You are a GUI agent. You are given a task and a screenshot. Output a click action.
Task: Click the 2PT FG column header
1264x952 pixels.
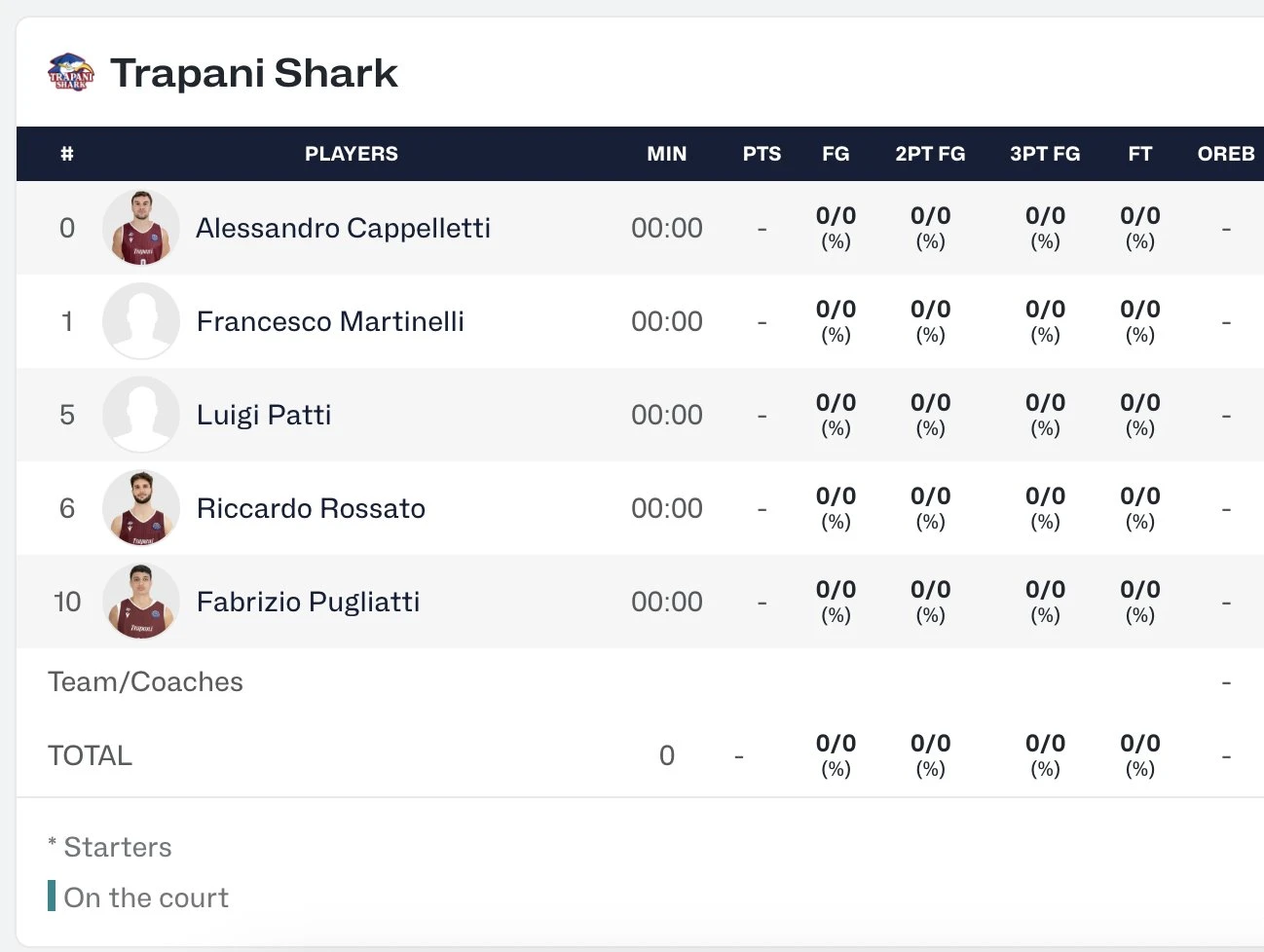click(930, 154)
